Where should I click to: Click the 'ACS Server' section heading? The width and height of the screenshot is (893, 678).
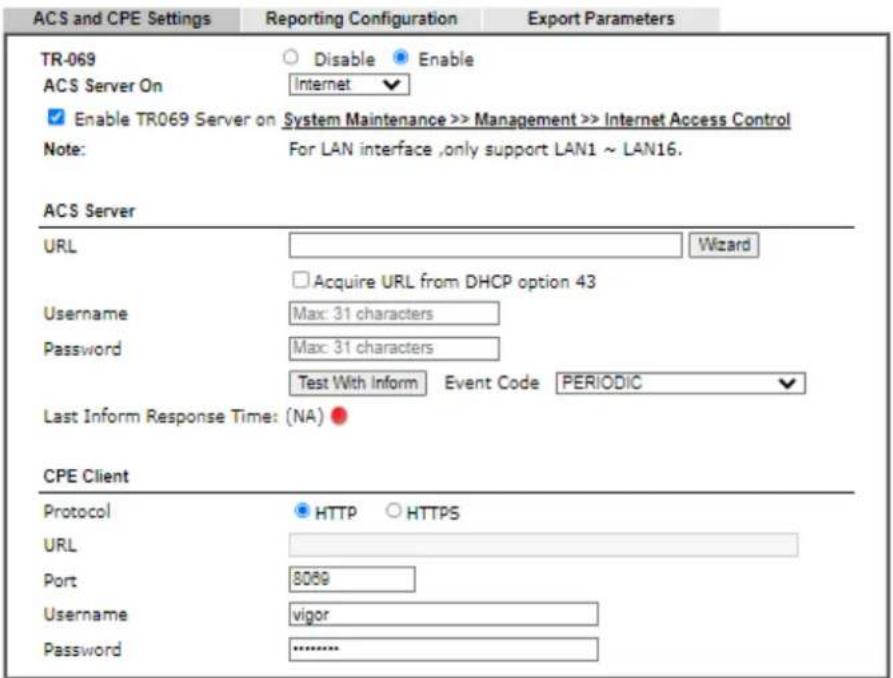pyautogui.click(x=89, y=211)
